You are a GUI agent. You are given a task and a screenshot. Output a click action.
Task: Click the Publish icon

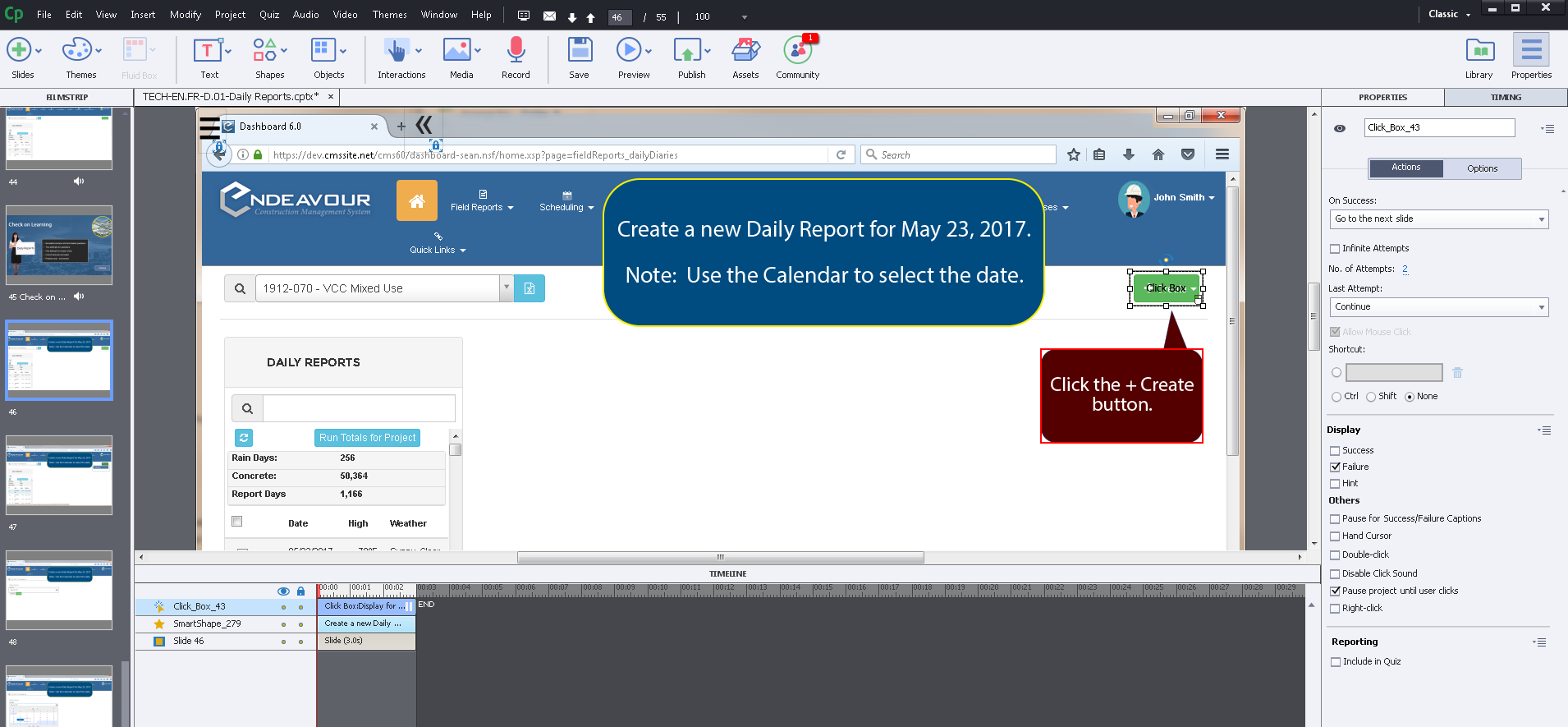687,52
